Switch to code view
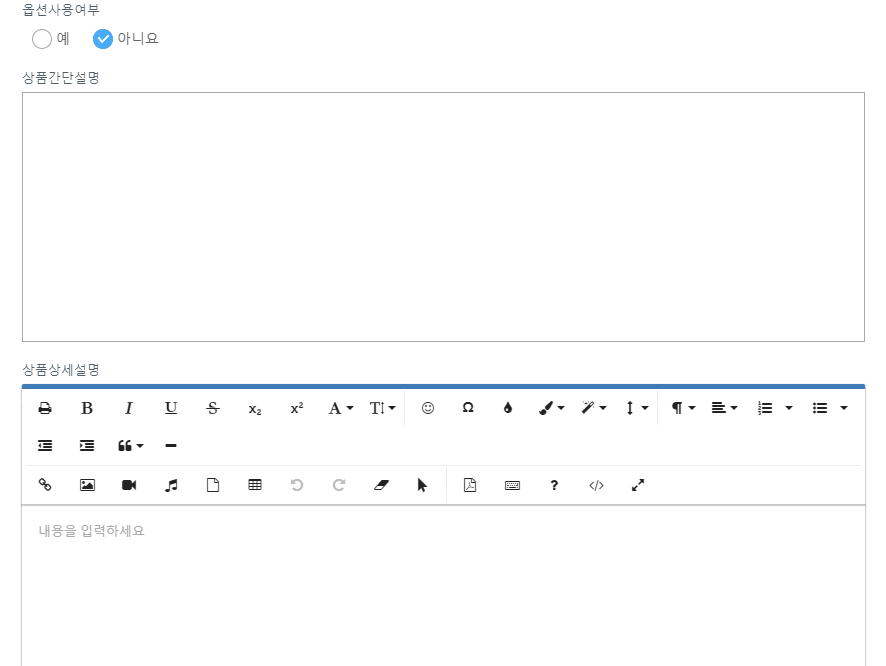 (x=596, y=485)
